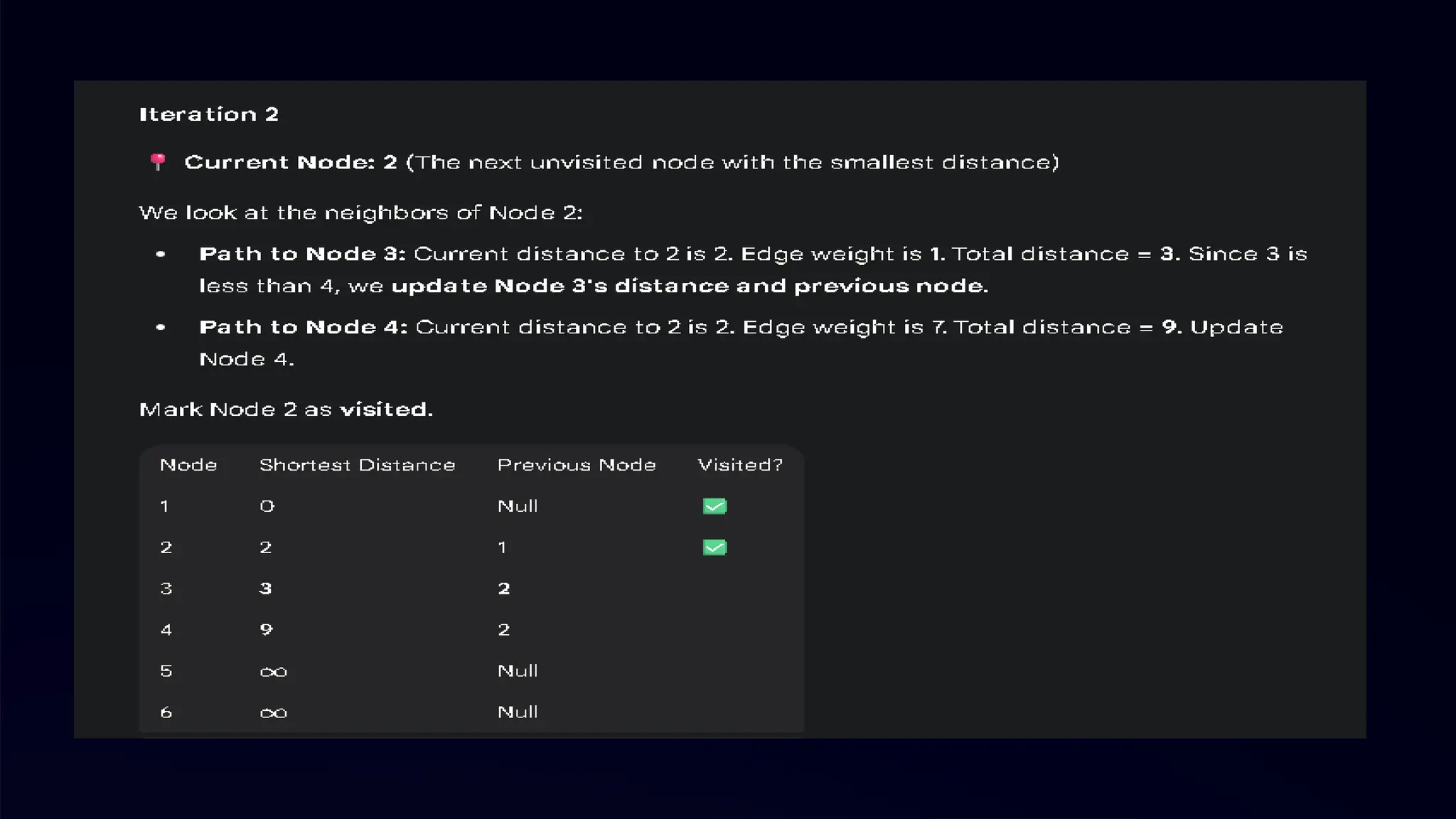Click the 'Node' column header
This screenshot has width=1456, height=819.
point(188,465)
